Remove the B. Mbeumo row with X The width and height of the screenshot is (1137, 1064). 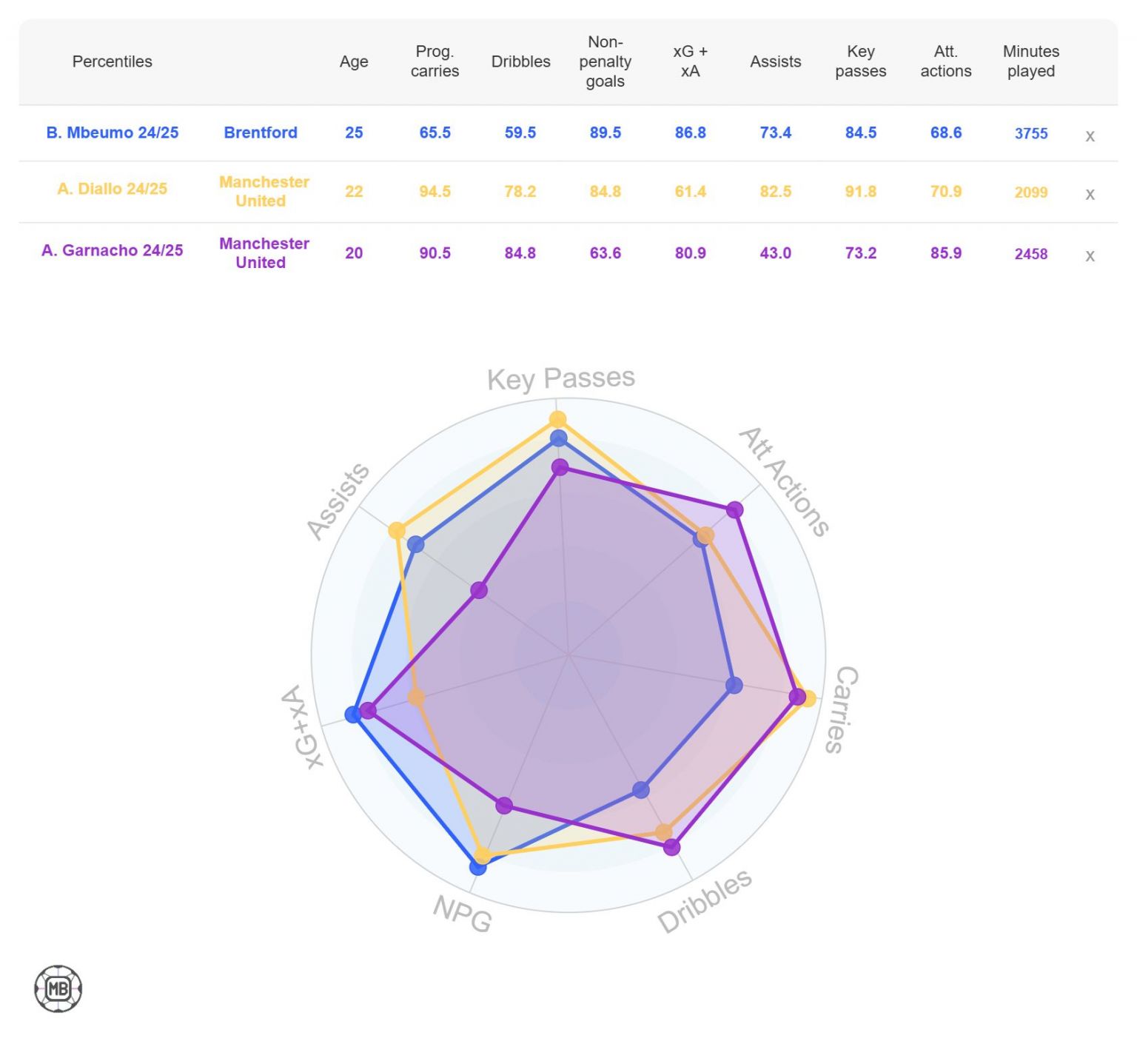(x=1089, y=136)
